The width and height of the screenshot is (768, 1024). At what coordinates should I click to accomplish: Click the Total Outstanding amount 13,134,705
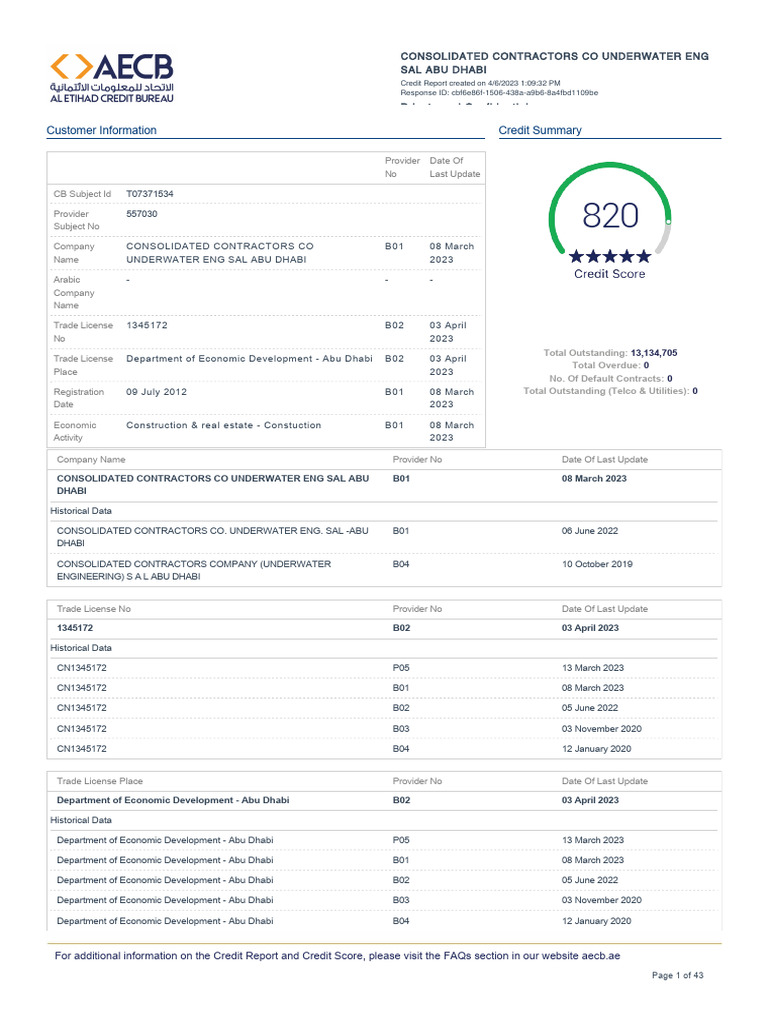pos(654,353)
